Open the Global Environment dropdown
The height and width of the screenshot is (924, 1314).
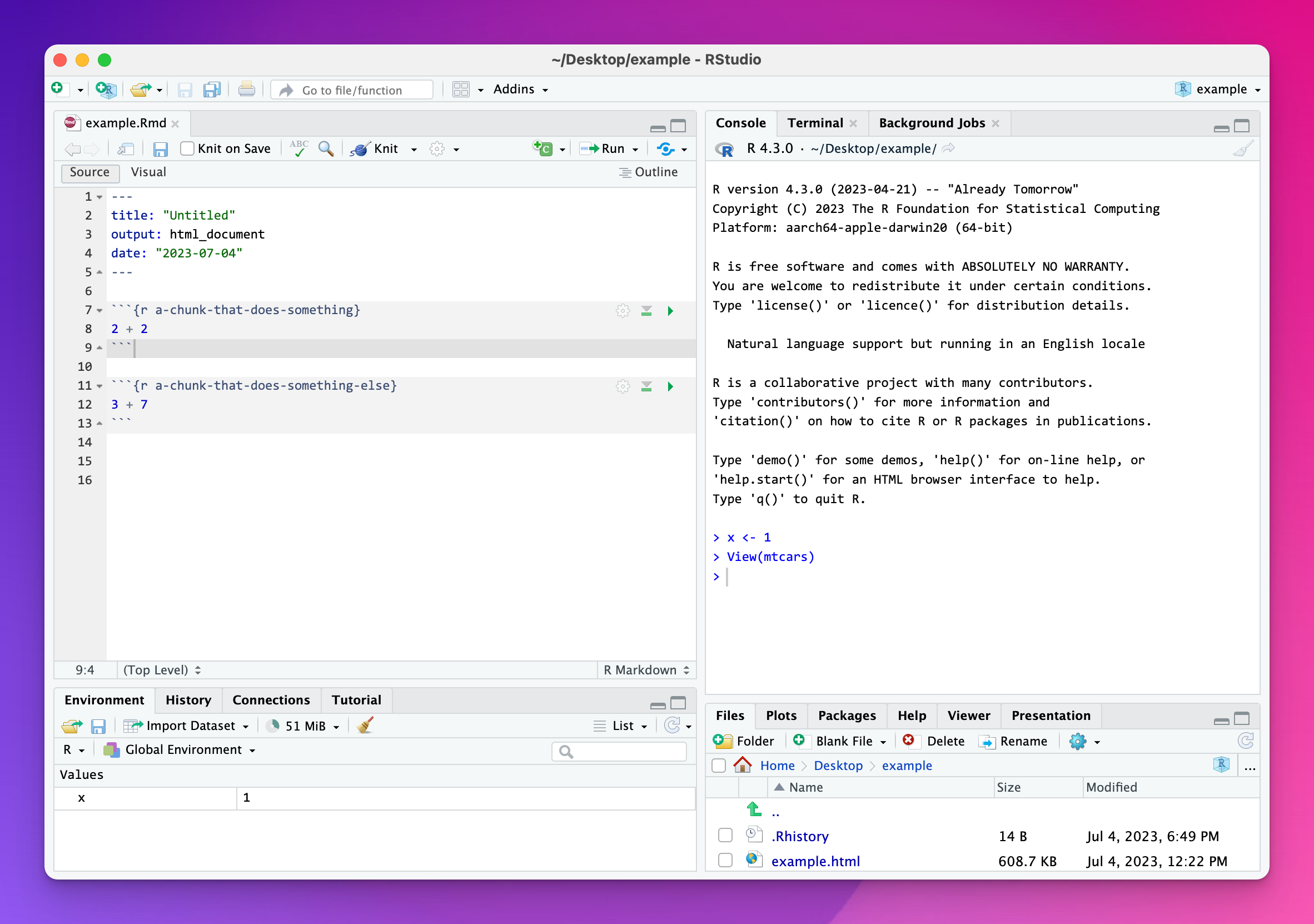pyautogui.click(x=179, y=750)
